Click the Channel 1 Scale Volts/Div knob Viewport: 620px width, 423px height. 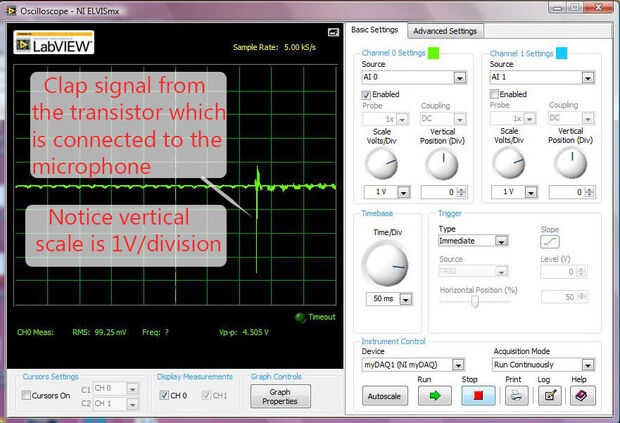508,163
